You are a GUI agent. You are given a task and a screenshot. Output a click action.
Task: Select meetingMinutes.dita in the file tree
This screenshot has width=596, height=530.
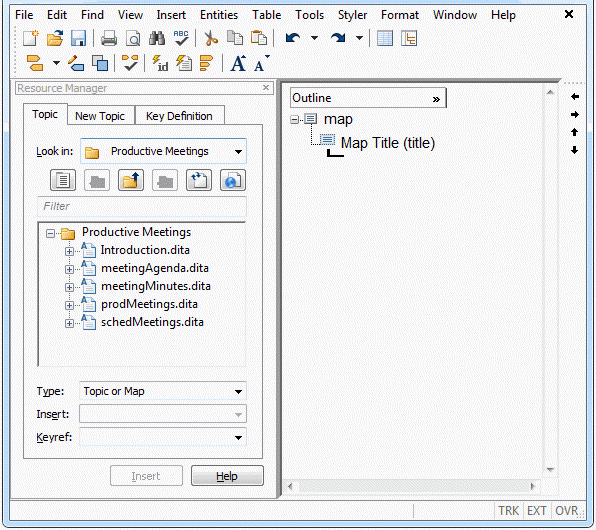coord(155,286)
